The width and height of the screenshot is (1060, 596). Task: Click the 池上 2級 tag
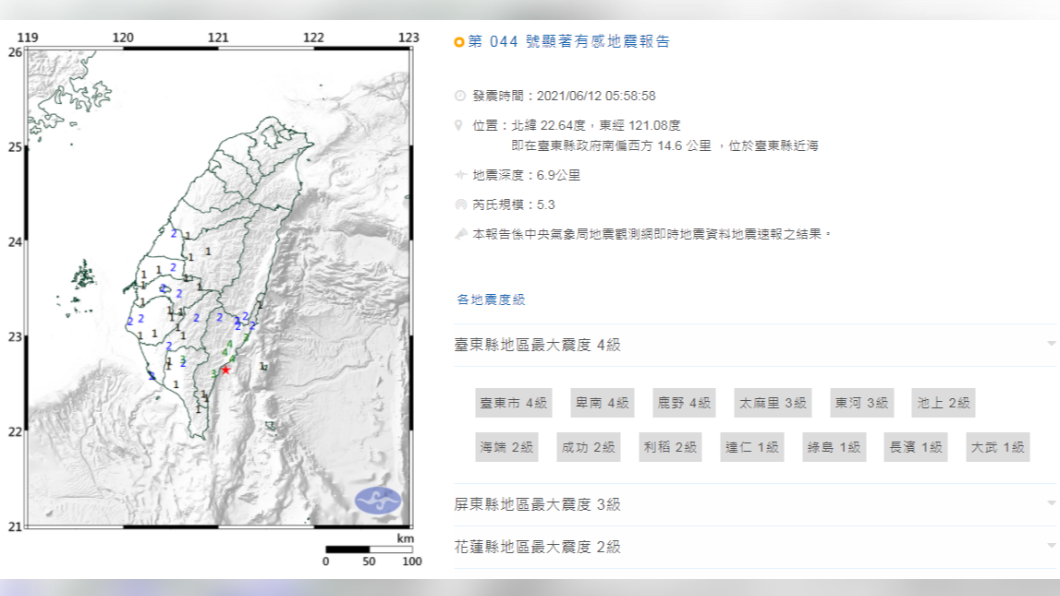click(x=943, y=403)
